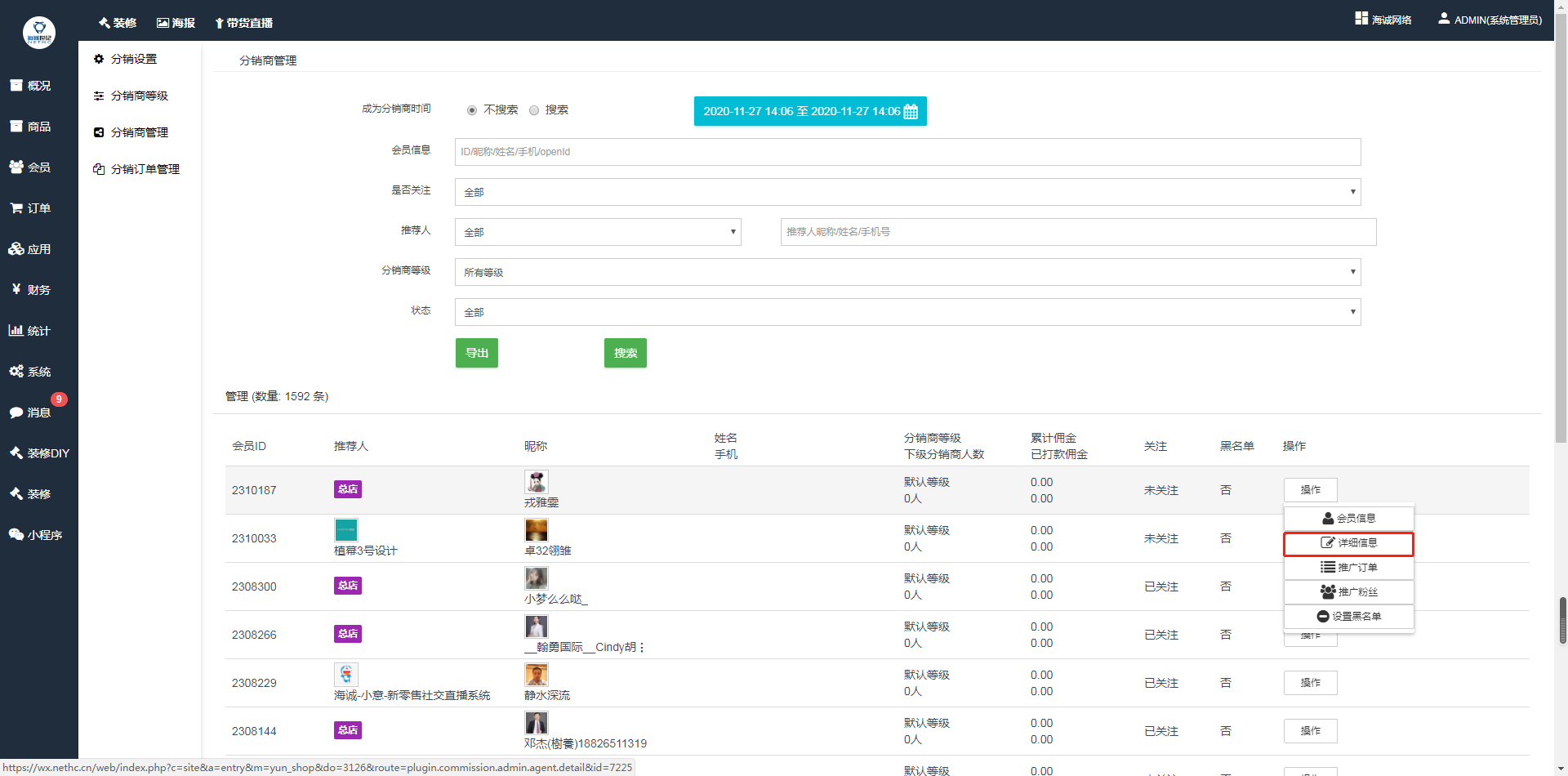1568x776 pixels.
Task: Open the 会员 members sidebar icon
Action: (16, 167)
